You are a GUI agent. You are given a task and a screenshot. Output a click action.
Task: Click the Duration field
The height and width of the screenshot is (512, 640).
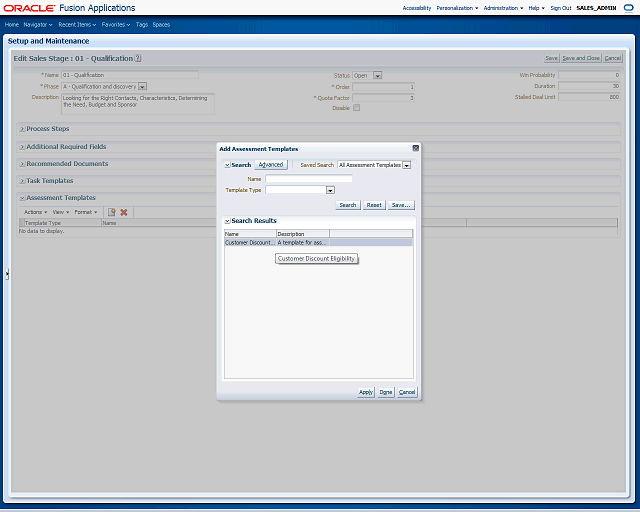[x=589, y=86]
